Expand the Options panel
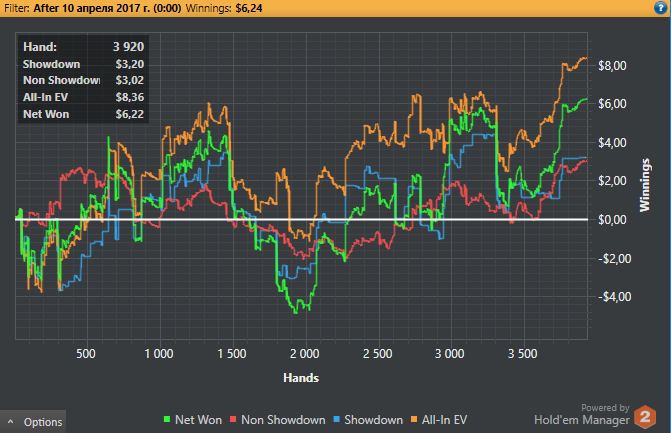 coord(33,422)
